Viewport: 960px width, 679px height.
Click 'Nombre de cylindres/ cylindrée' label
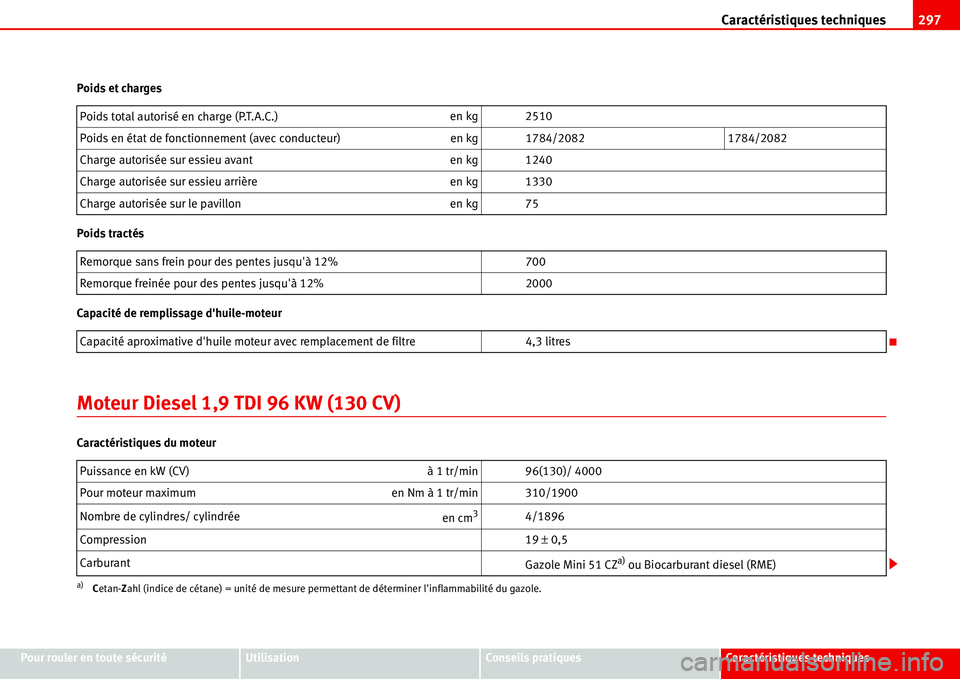tap(159, 516)
